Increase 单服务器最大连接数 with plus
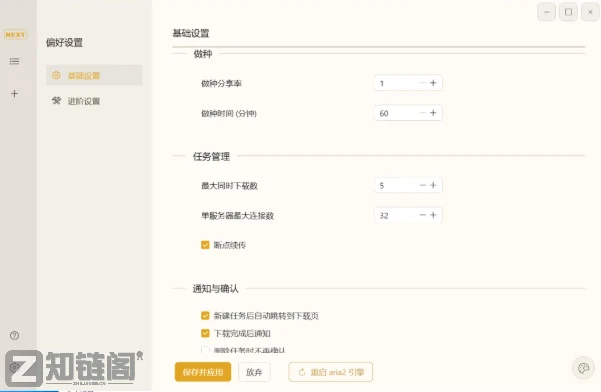Viewport: 601px width, 392px height. (433, 215)
